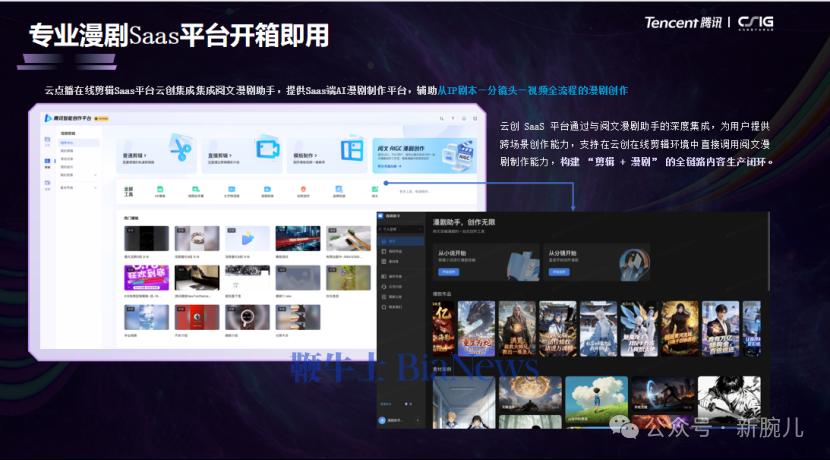Click the dark window vertical scrollbar
The height and width of the screenshot is (460, 830).
[768, 251]
